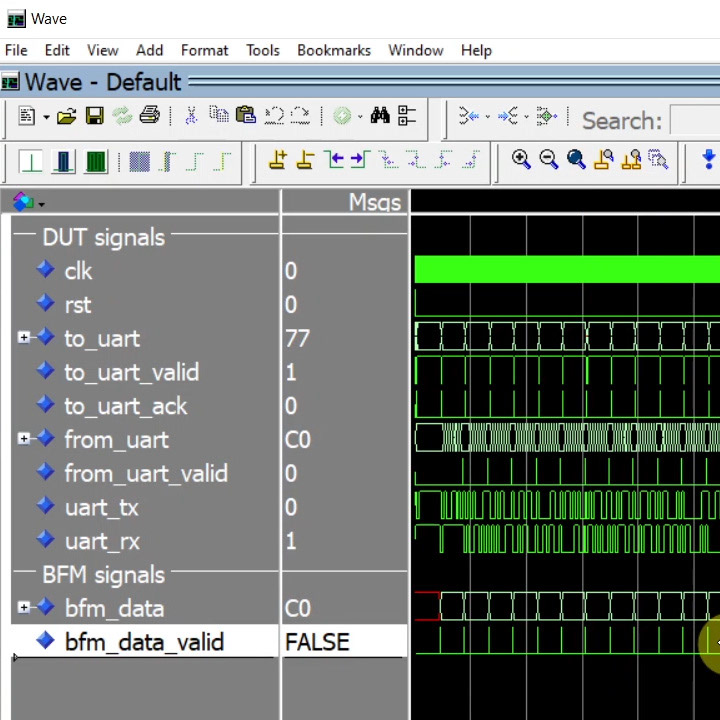Click the Search input field

point(695,120)
